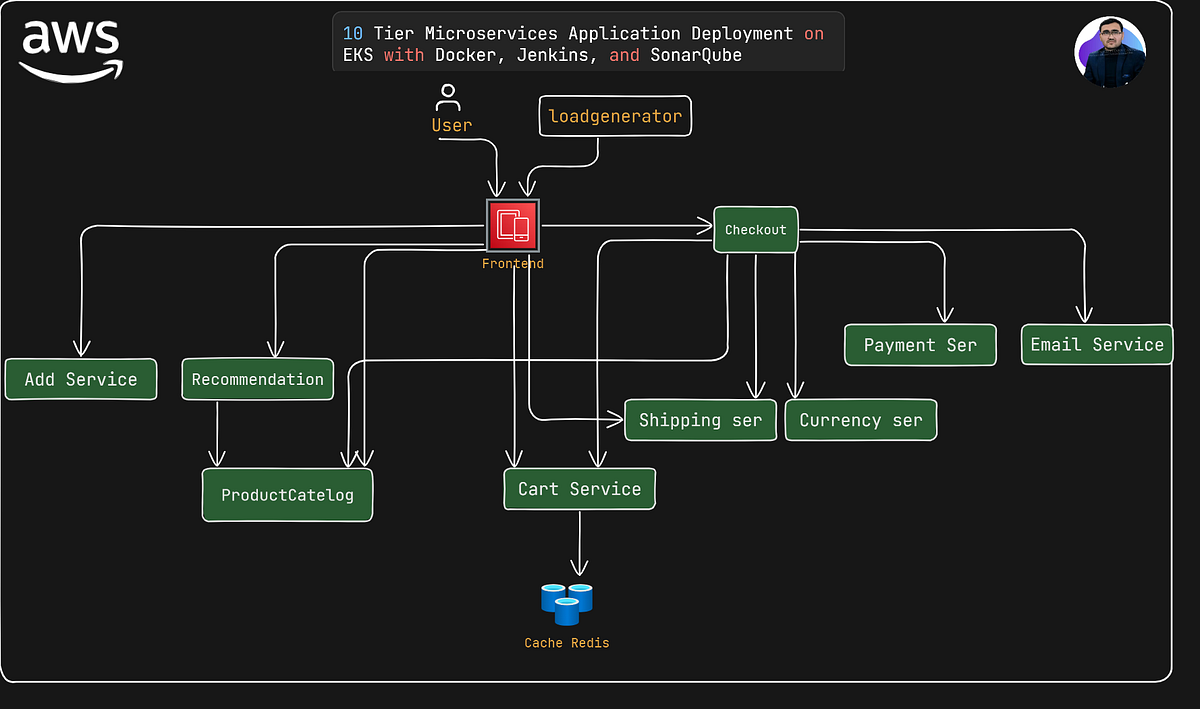Click the Currency ser node

(x=860, y=420)
